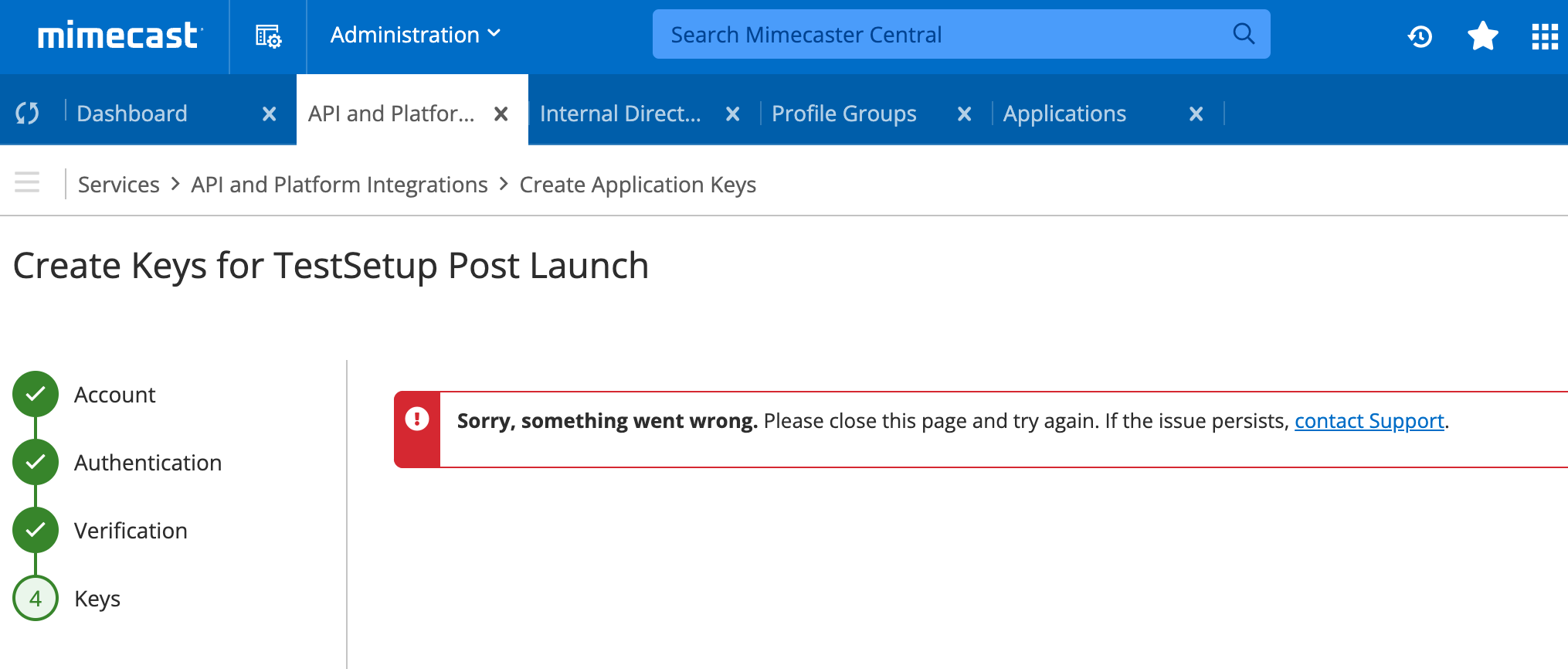Open the account settings grid icon

tap(268, 36)
